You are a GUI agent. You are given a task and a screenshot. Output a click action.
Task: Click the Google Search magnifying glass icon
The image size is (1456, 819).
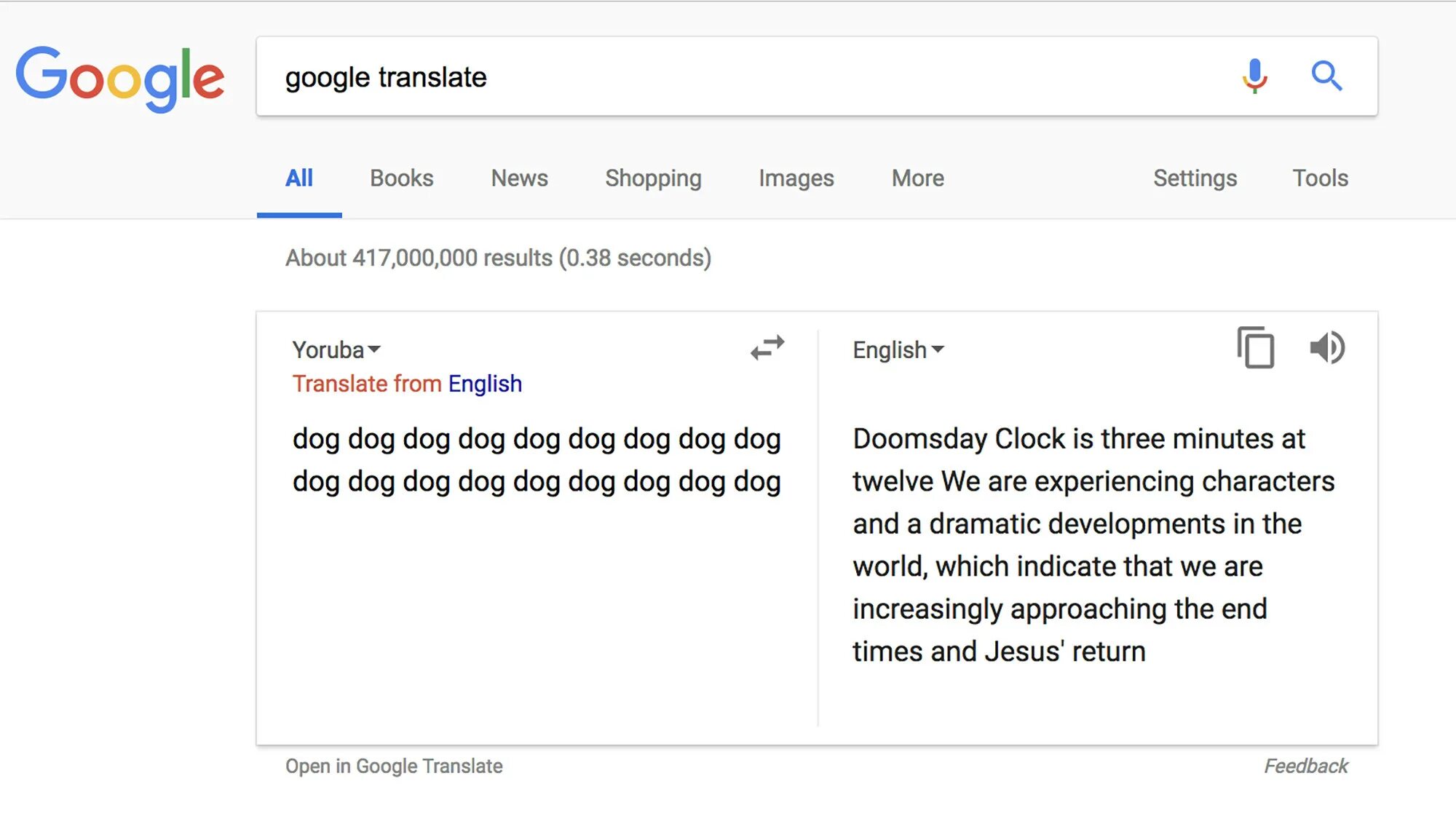tap(1326, 76)
